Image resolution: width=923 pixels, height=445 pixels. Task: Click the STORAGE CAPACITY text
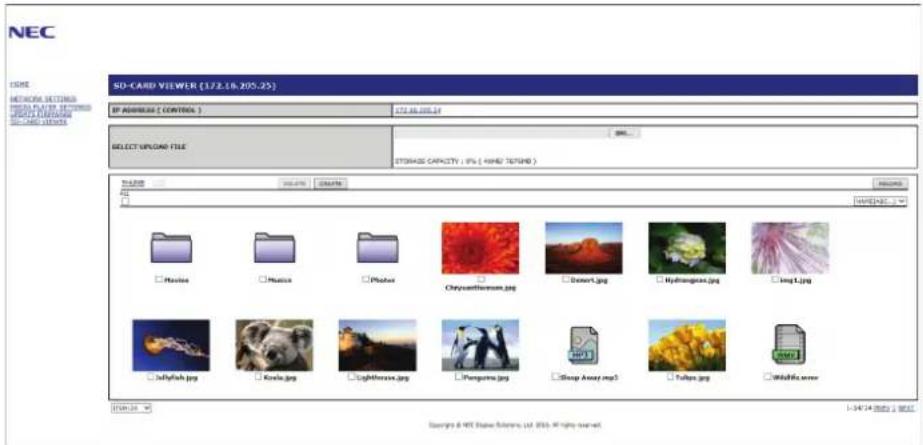[466, 161]
